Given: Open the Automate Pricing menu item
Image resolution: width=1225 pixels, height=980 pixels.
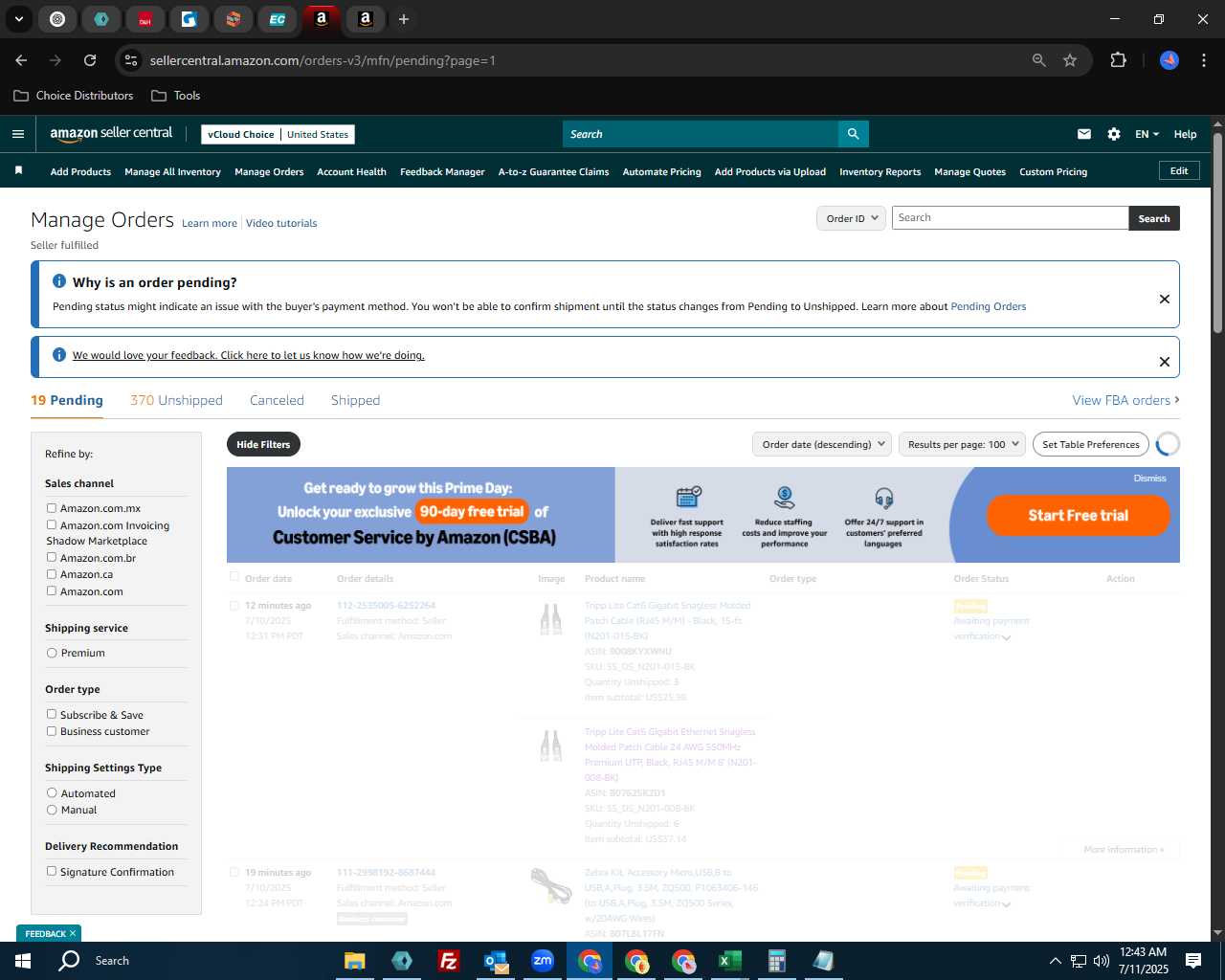Looking at the screenshot, I should 661,172.
